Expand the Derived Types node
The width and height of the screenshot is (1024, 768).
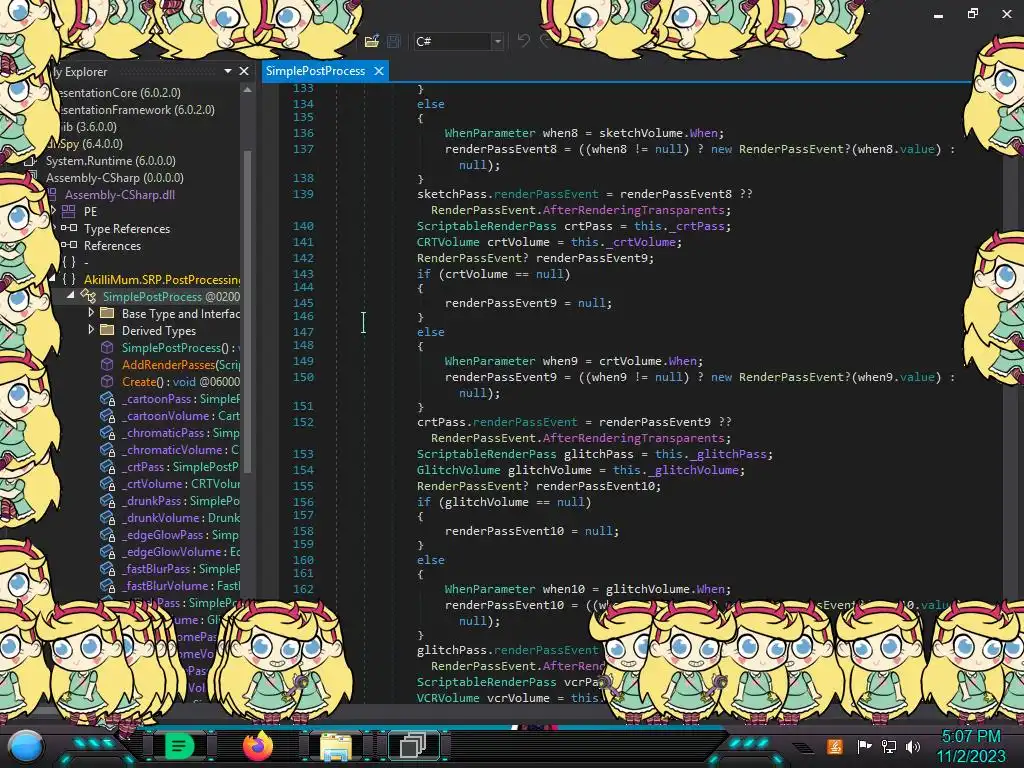91,330
